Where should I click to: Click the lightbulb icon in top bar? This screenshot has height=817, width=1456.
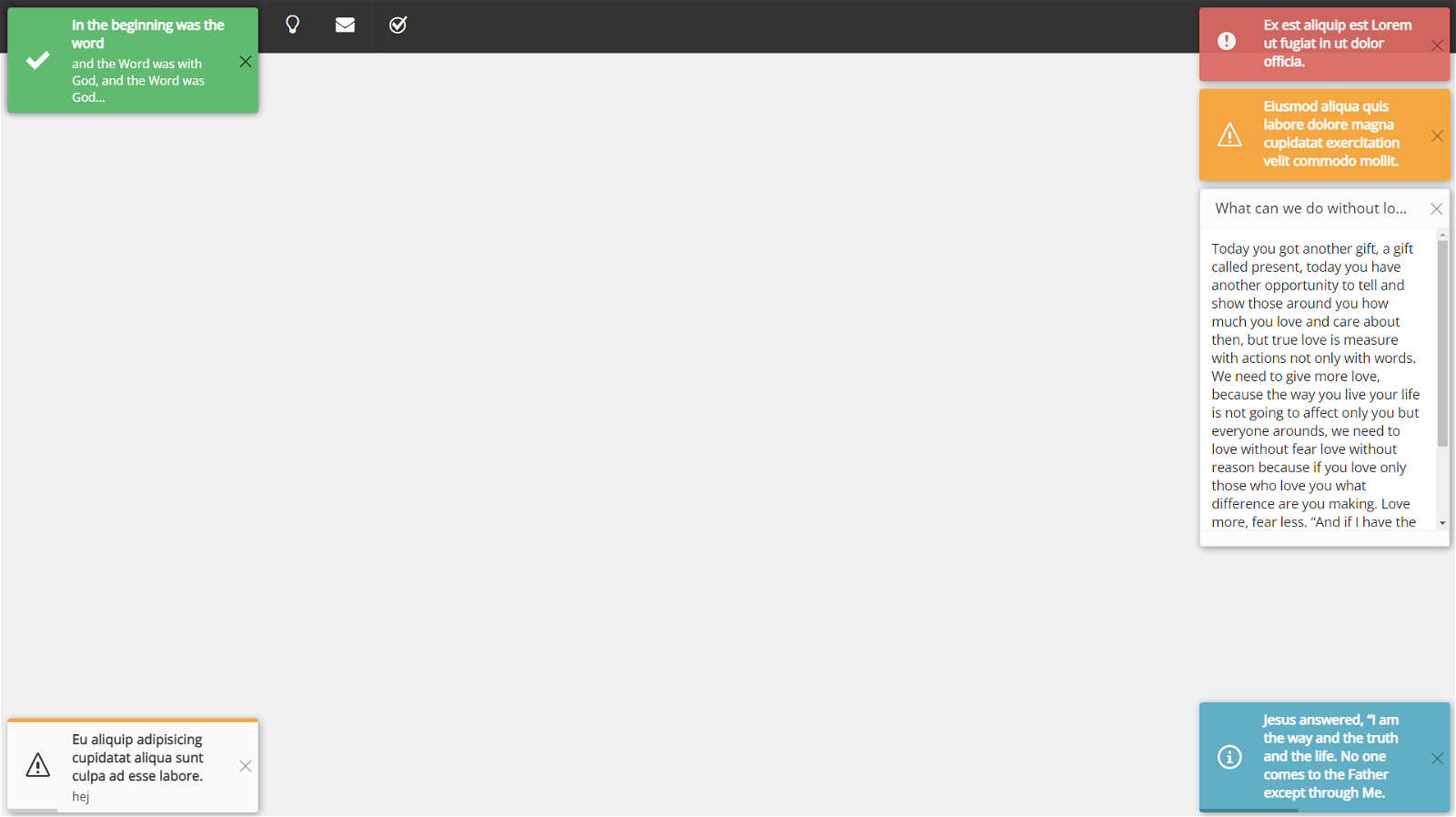tap(292, 25)
